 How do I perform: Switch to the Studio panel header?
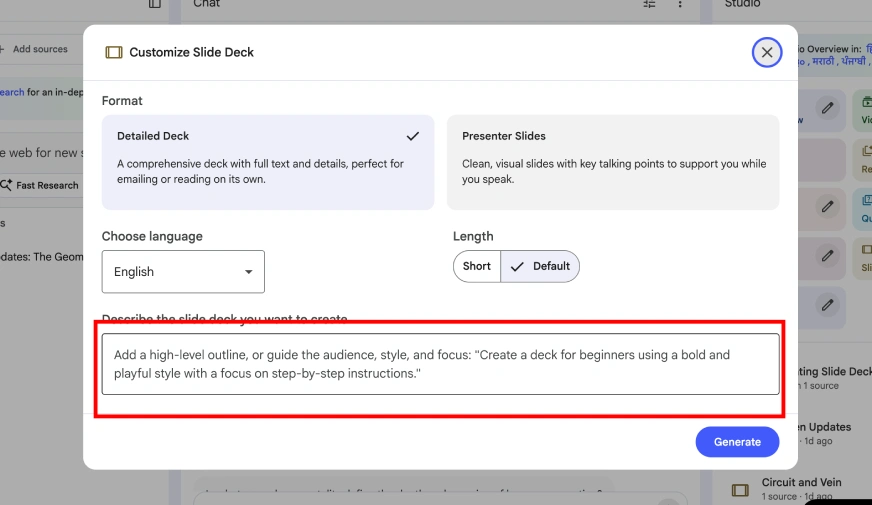(x=742, y=5)
